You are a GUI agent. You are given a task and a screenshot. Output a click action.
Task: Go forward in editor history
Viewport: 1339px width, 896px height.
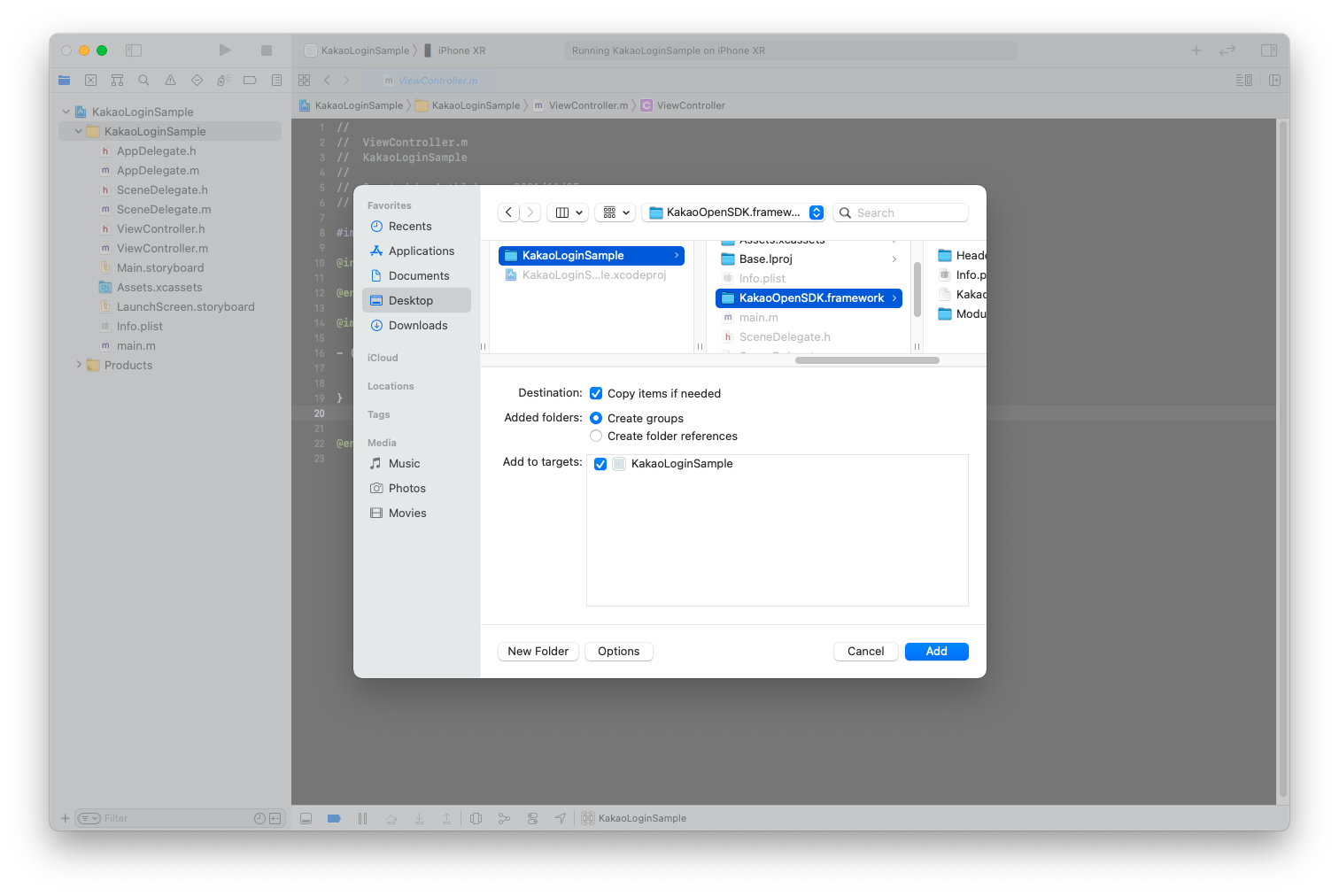pyautogui.click(x=346, y=81)
